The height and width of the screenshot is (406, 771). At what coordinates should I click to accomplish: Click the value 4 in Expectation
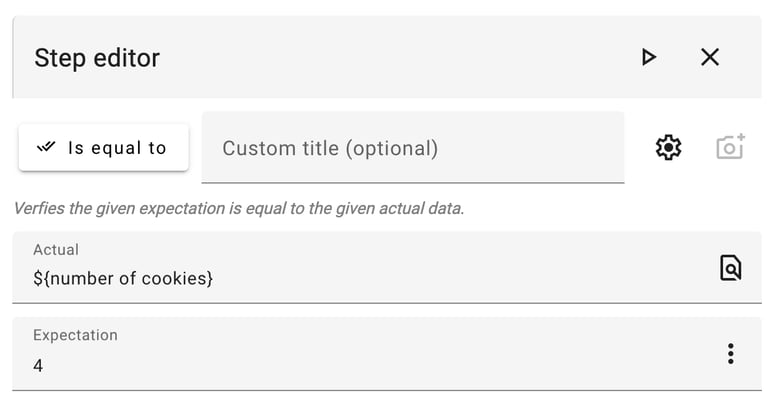[38, 366]
